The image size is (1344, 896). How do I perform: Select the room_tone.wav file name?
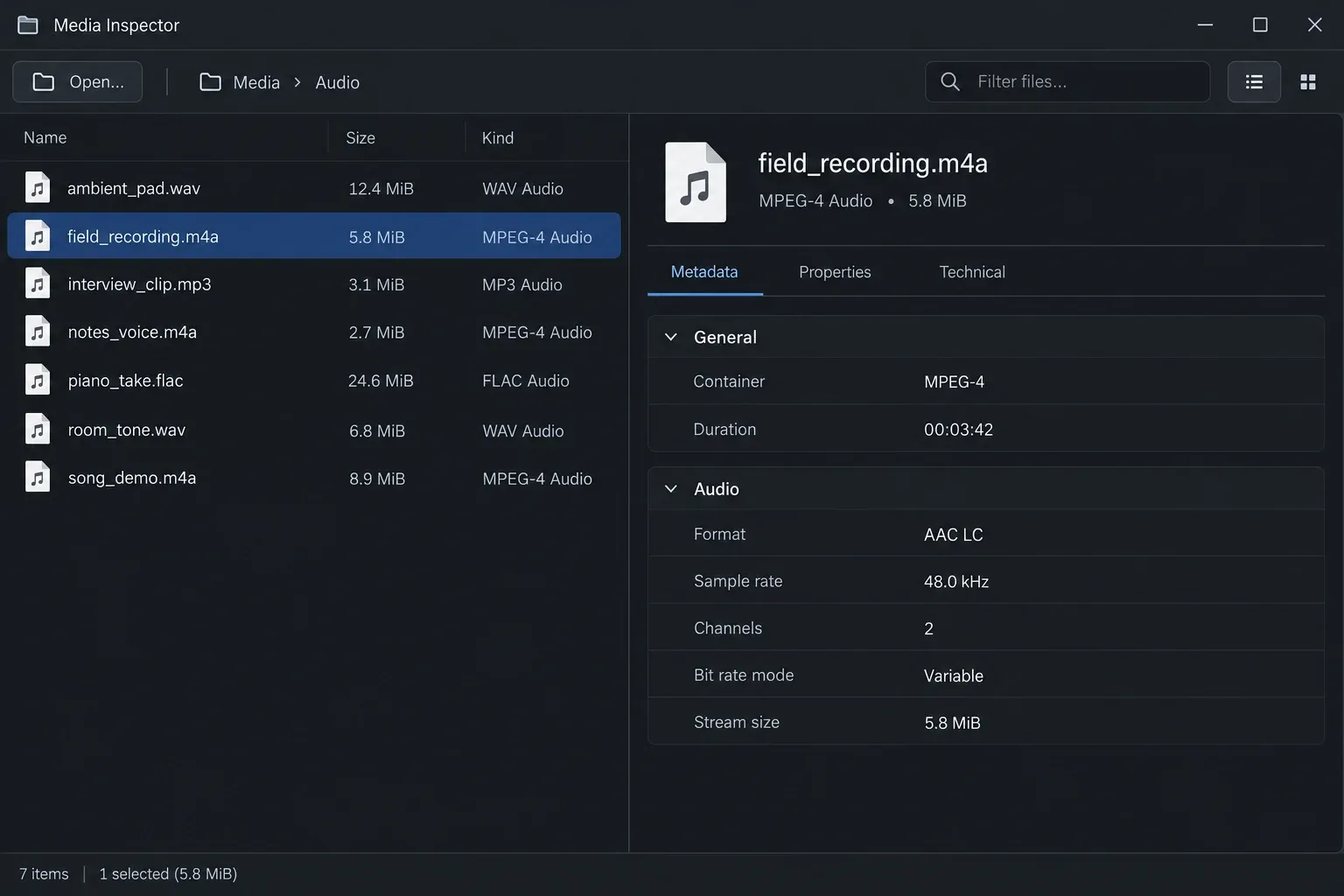point(127,430)
